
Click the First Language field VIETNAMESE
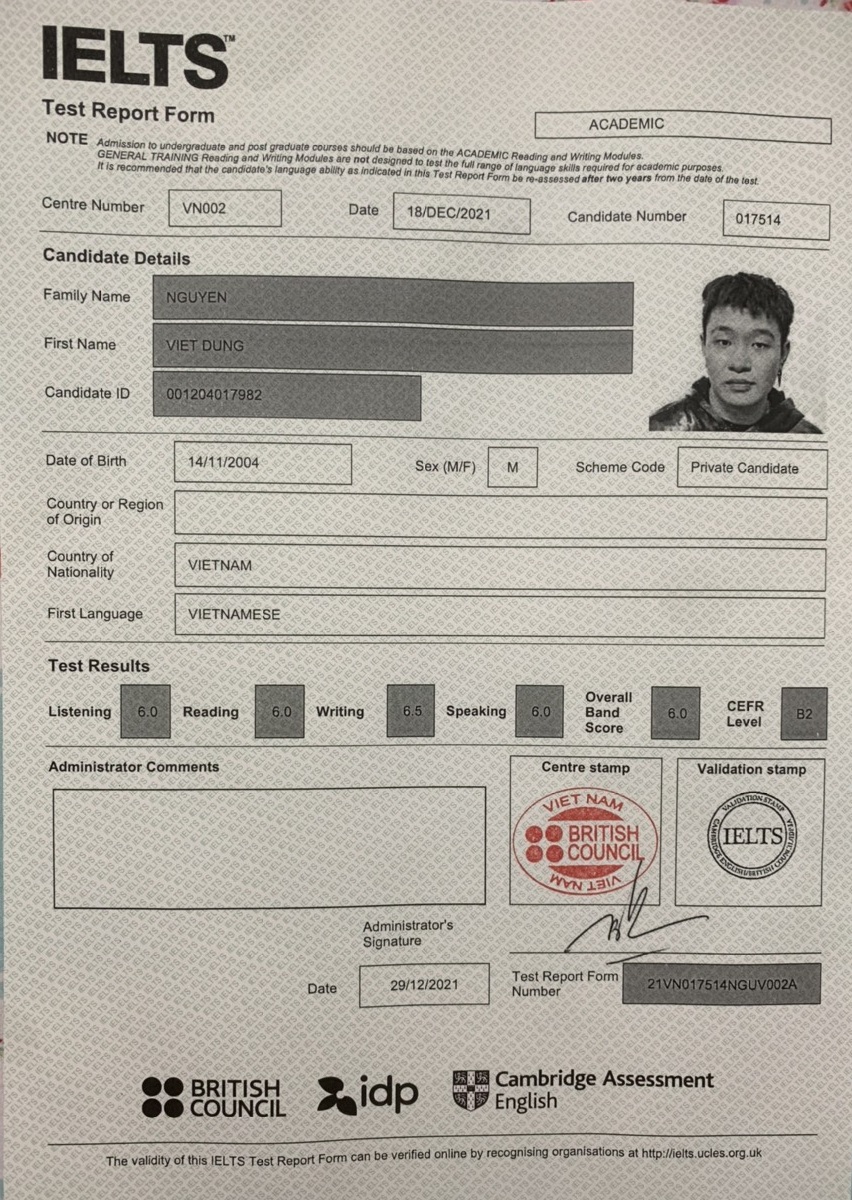(499, 616)
